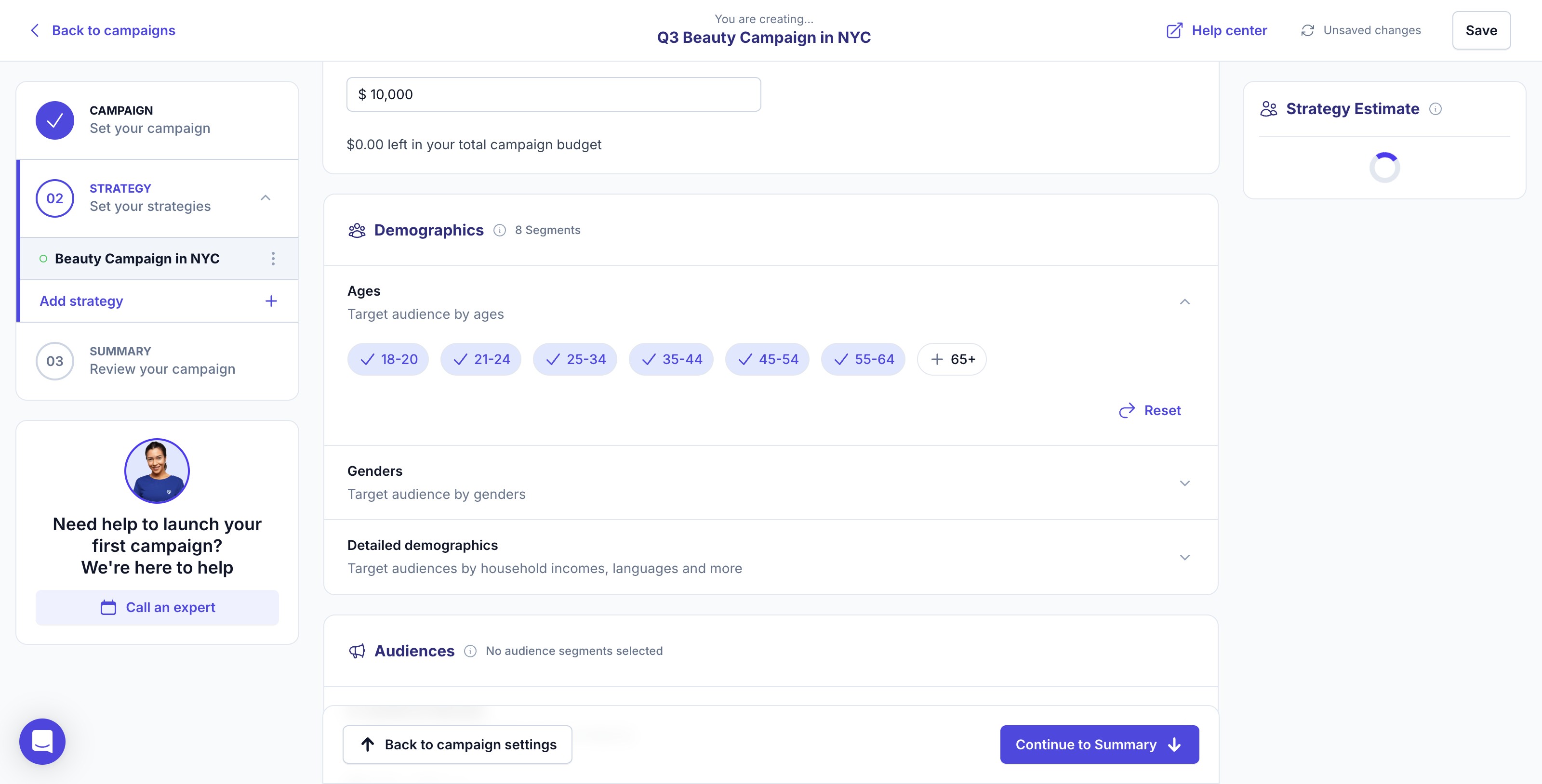Add the 65+ age chip
The height and width of the screenshot is (784, 1542).
coord(952,359)
